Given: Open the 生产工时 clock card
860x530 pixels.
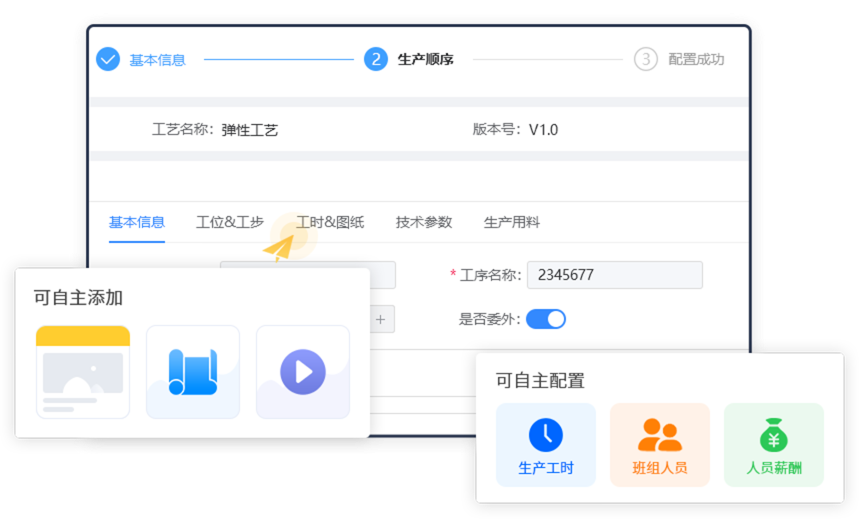Looking at the screenshot, I should click(546, 445).
